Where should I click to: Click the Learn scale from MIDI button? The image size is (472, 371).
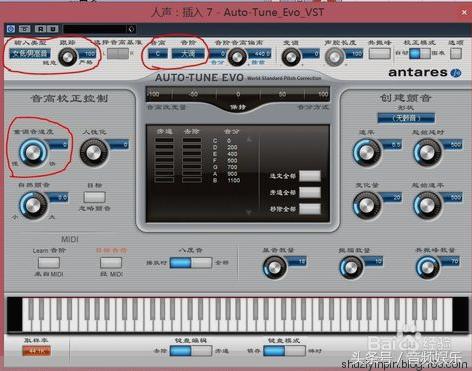click(49, 262)
